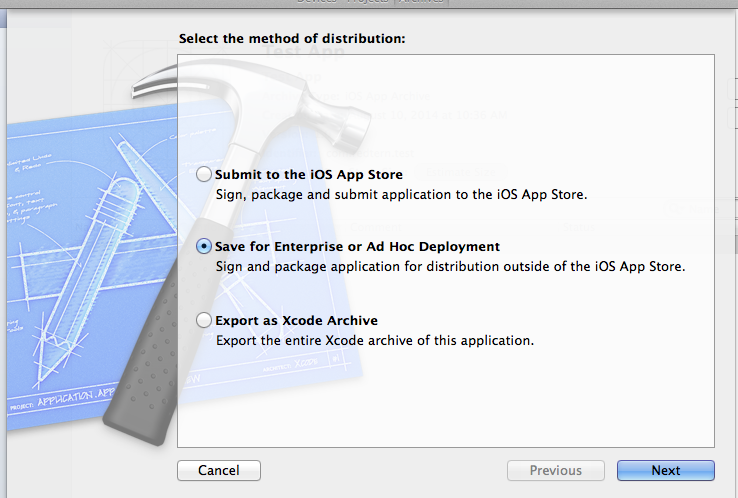Select Export as Xcode Archive radio button
Viewport: 738px width, 498px height.
[204, 320]
